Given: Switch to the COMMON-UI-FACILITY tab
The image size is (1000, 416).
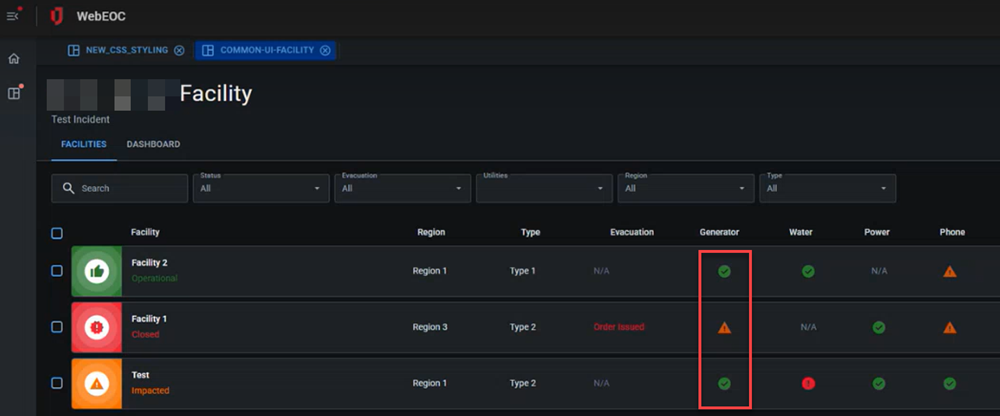Looking at the screenshot, I should pos(267,50).
